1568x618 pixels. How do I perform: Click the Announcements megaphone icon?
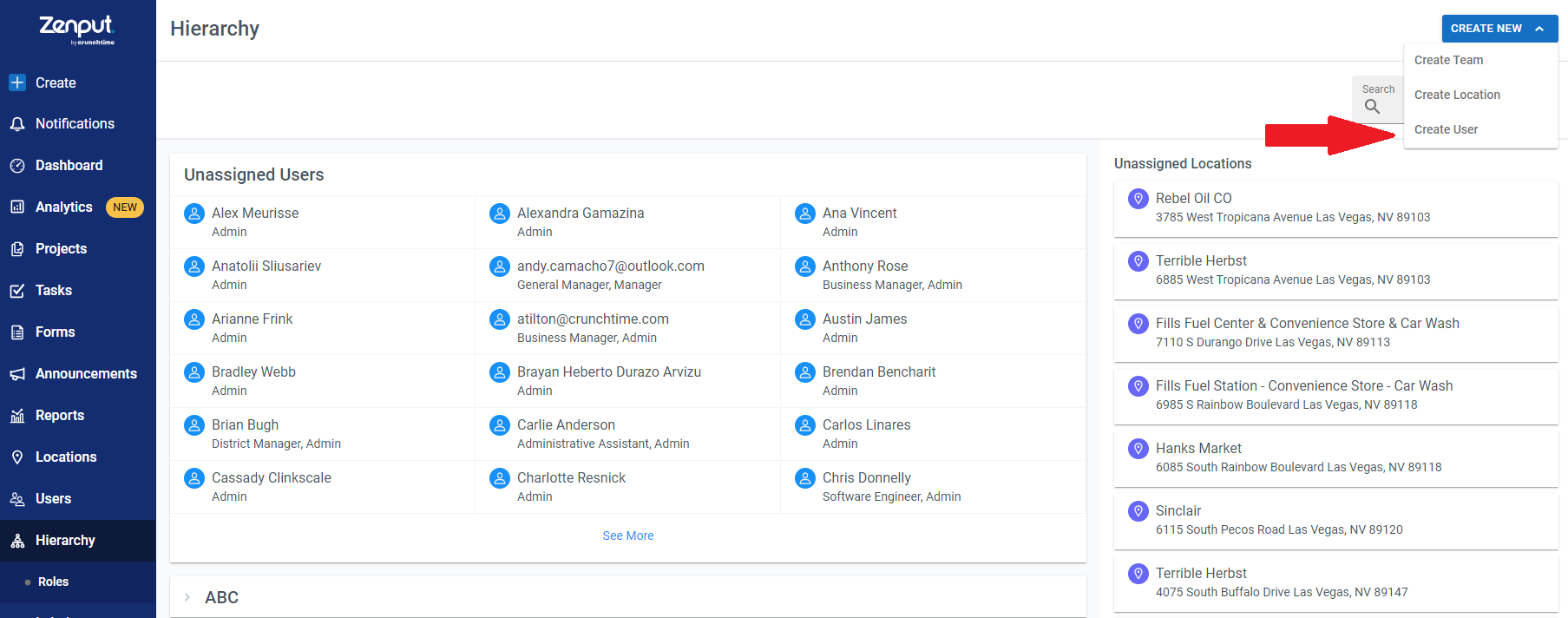pyautogui.click(x=17, y=374)
